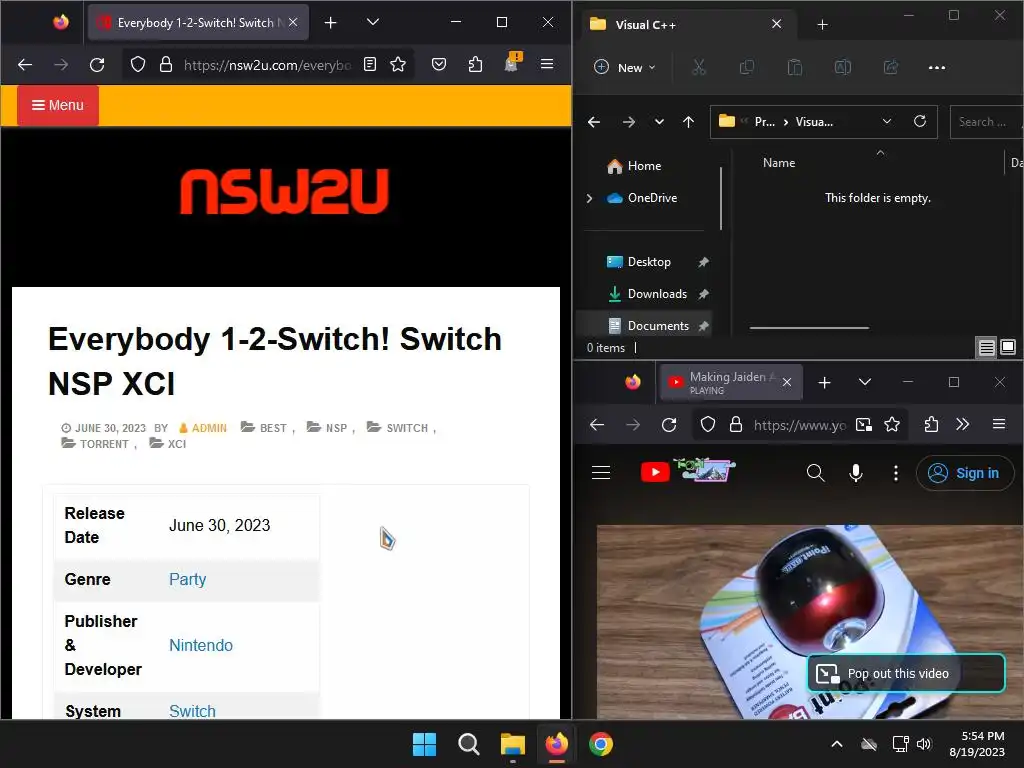Open the ADMIN author link
This screenshot has height=768, width=1024.
pyautogui.click(x=209, y=428)
